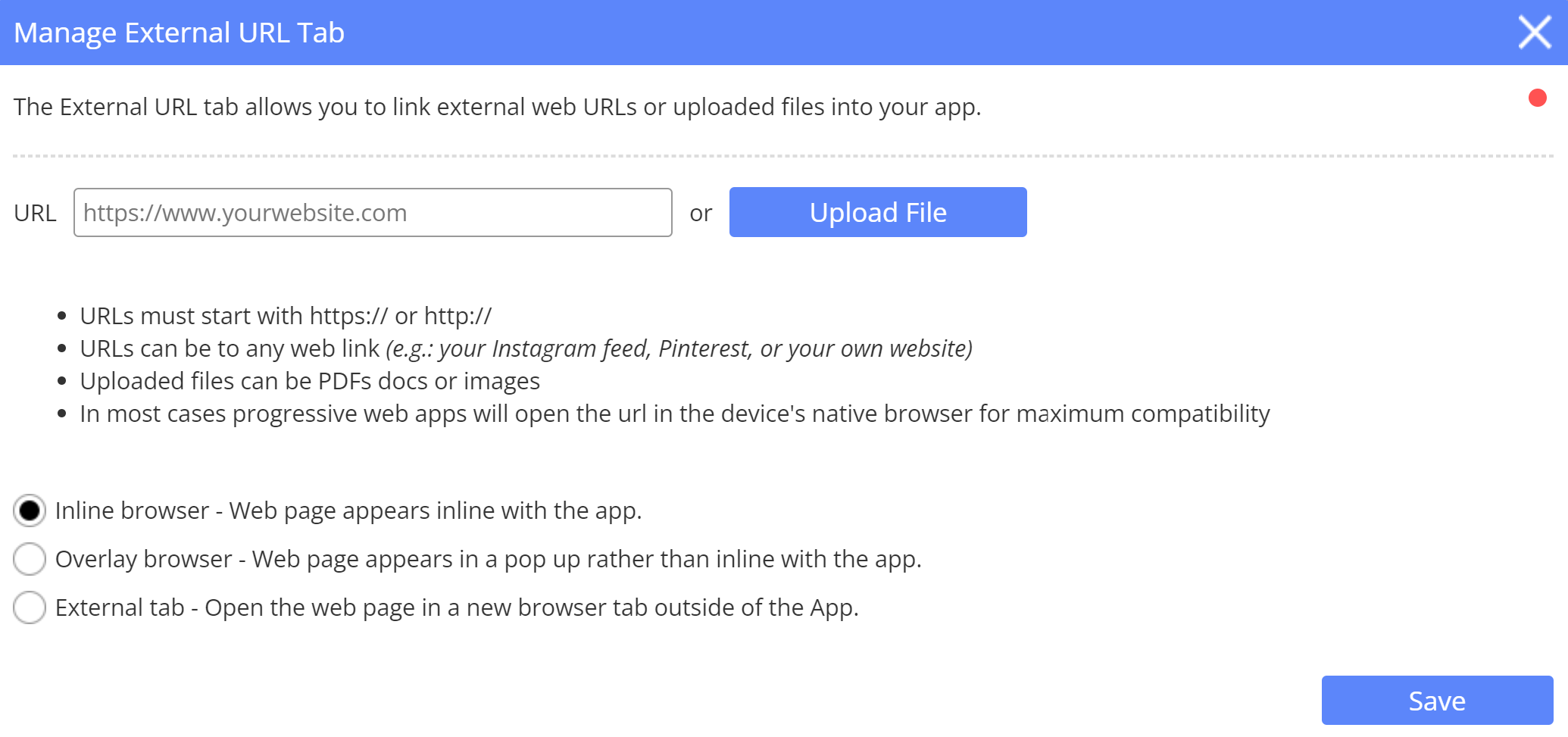Choose the Overlay browser radio button
Image resolution: width=1568 pixels, height=737 pixels.
click(x=30, y=560)
